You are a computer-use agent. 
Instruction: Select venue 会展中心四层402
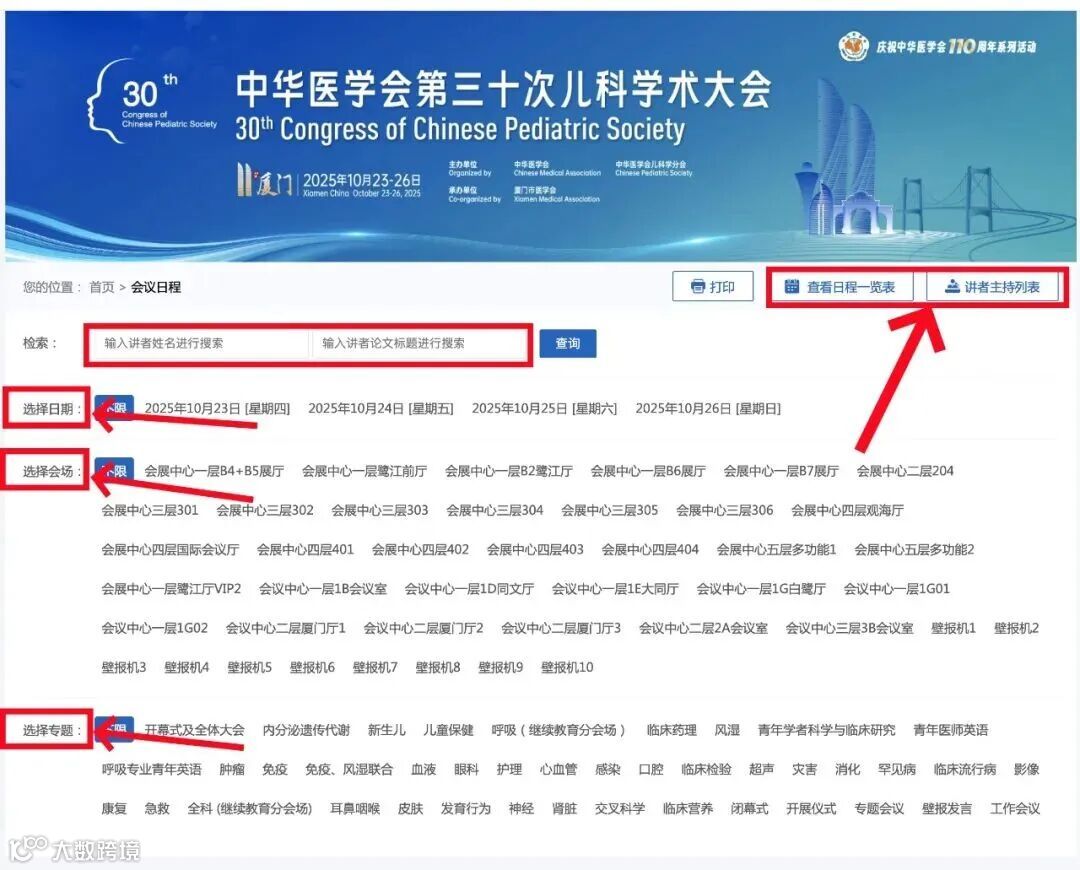click(420, 550)
